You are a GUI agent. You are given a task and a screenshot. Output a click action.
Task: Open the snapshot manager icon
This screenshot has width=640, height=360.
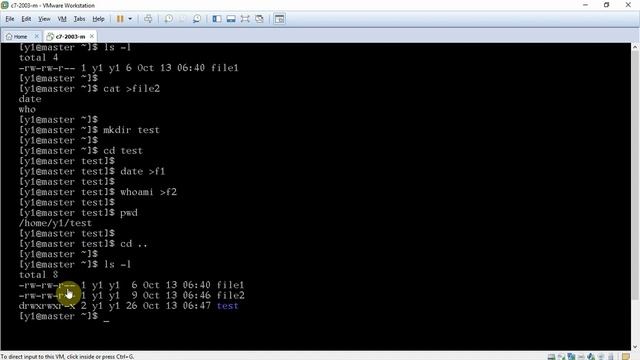tap(197, 19)
